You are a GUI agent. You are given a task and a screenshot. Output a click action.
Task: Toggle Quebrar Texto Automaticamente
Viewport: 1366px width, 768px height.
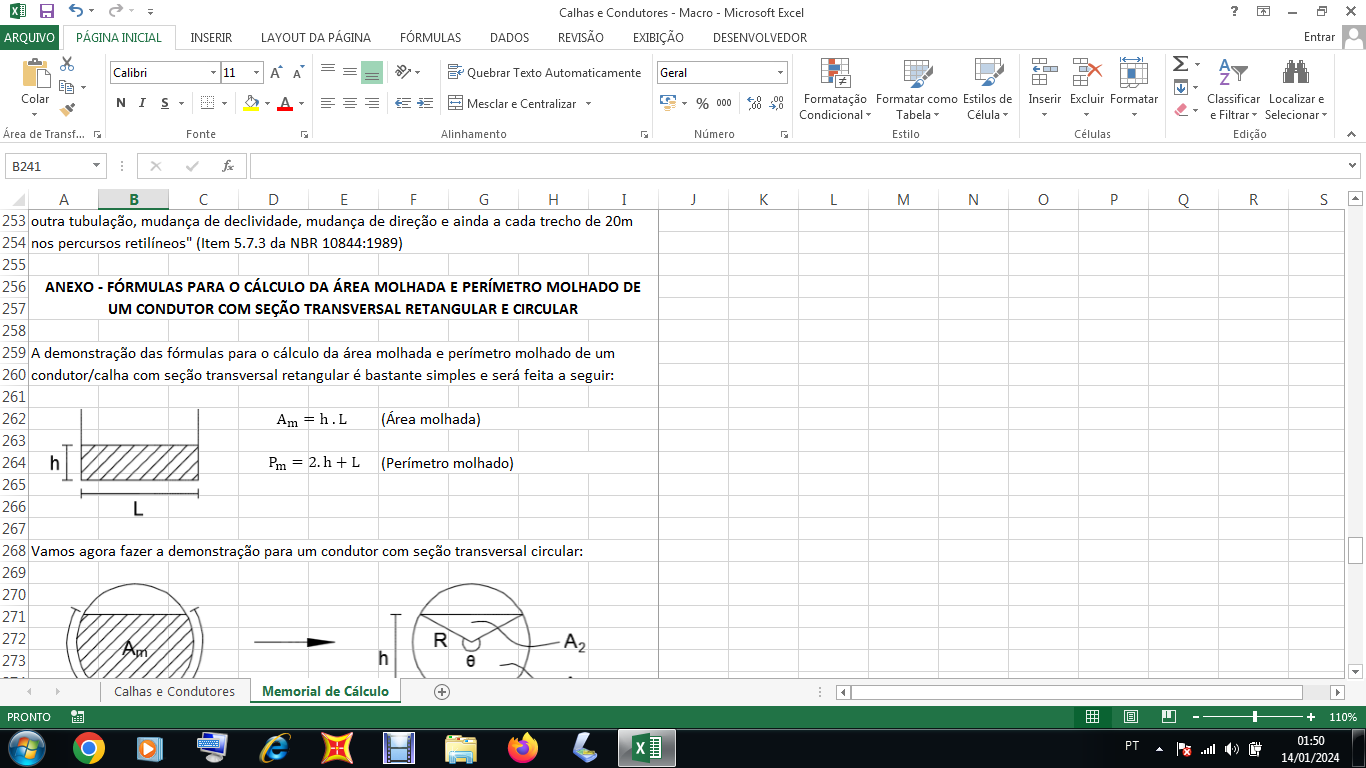(x=544, y=73)
